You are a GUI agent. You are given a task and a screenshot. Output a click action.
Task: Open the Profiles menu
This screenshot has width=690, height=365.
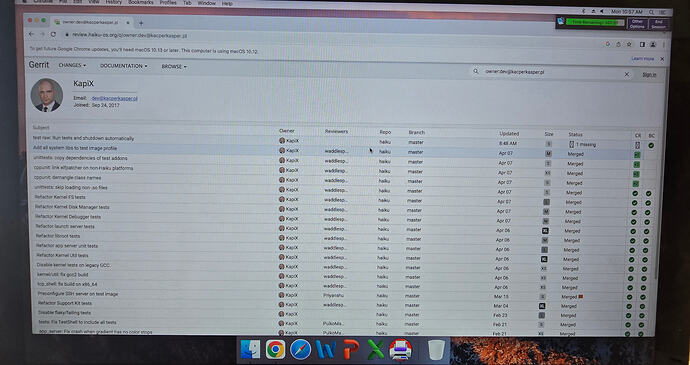[x=168, y=3]
